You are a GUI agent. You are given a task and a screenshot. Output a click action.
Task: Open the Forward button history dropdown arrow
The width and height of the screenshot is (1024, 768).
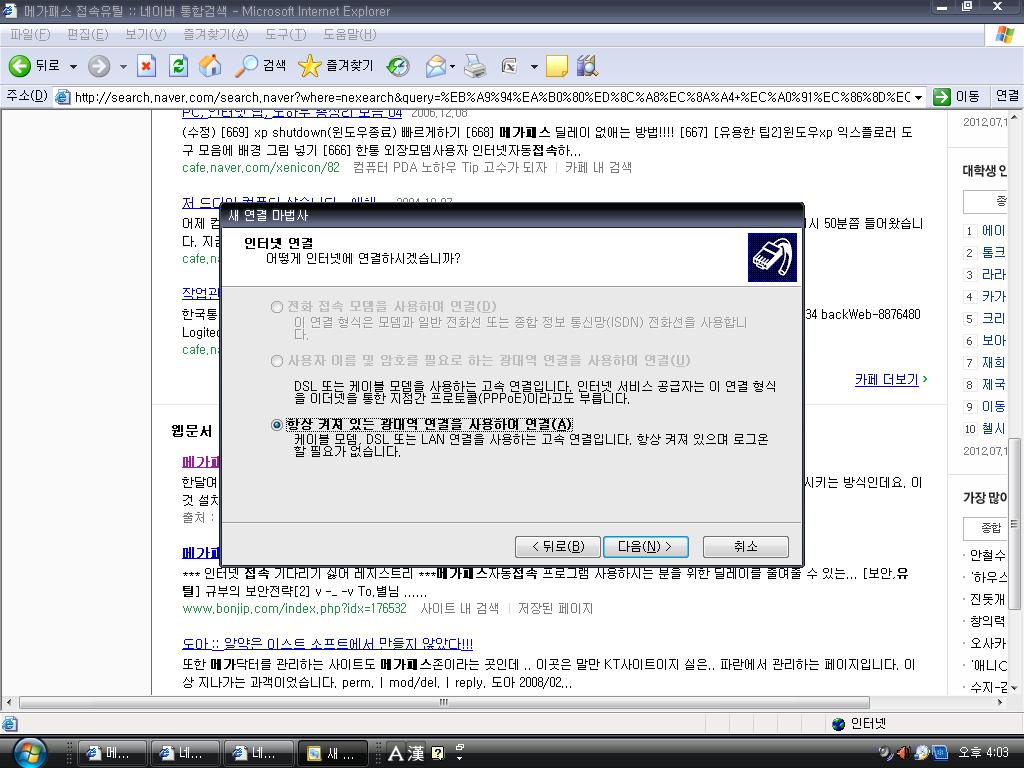123,66
